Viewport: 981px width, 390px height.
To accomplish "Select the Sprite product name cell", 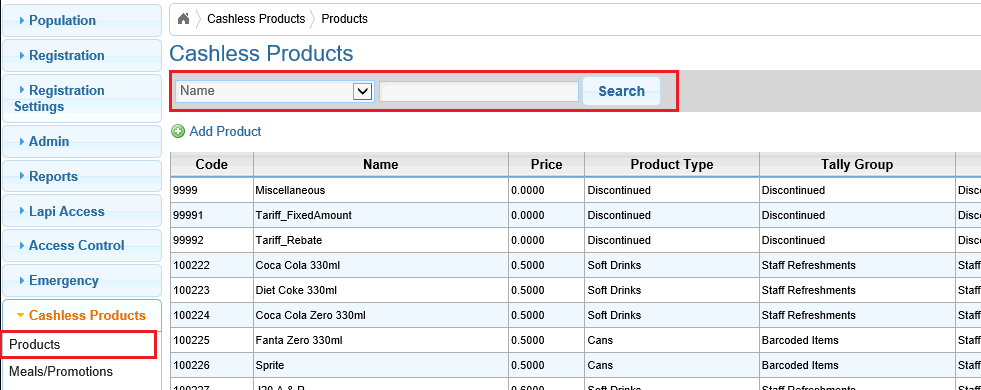I will [380, 366].
